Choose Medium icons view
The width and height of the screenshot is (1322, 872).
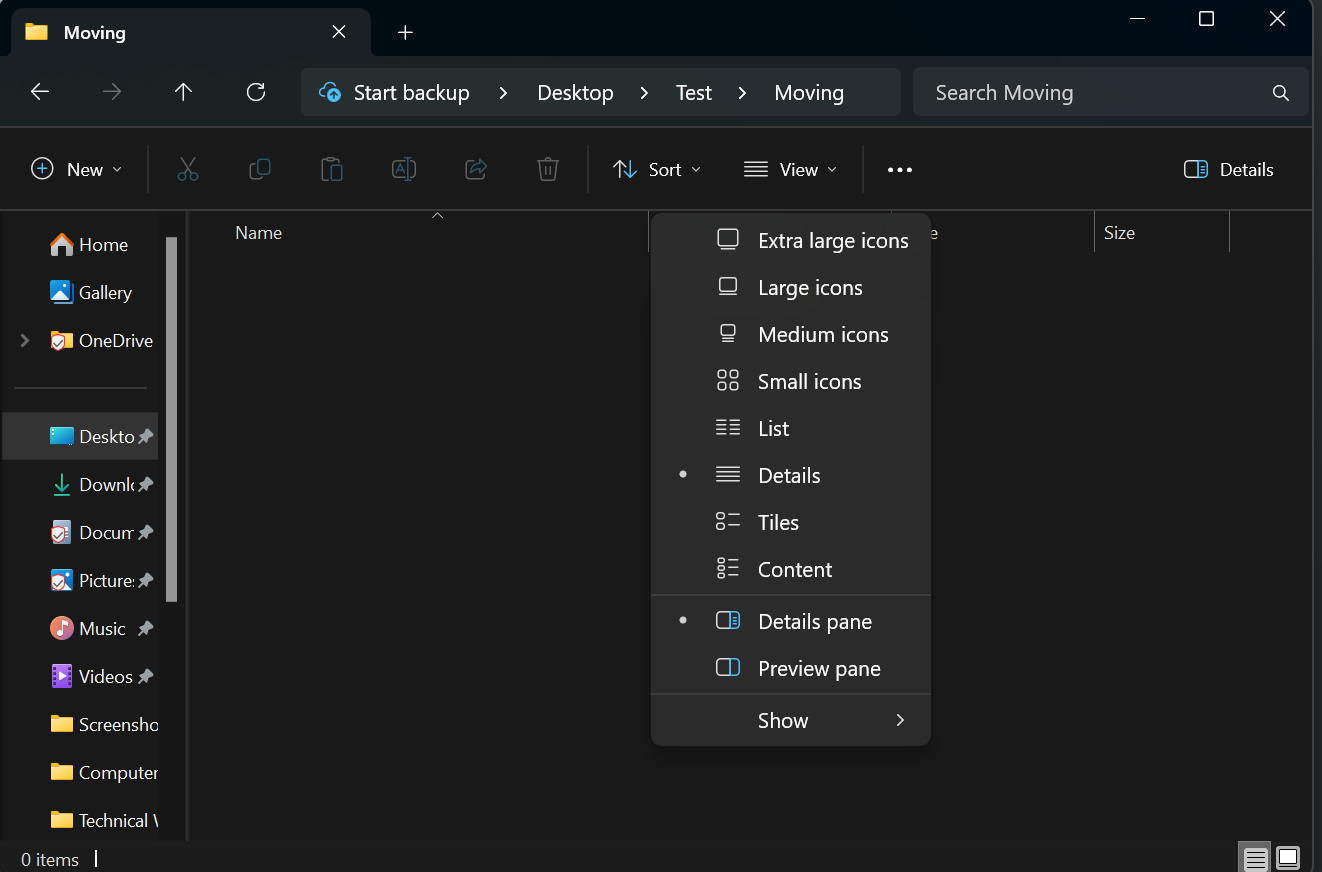791,335
